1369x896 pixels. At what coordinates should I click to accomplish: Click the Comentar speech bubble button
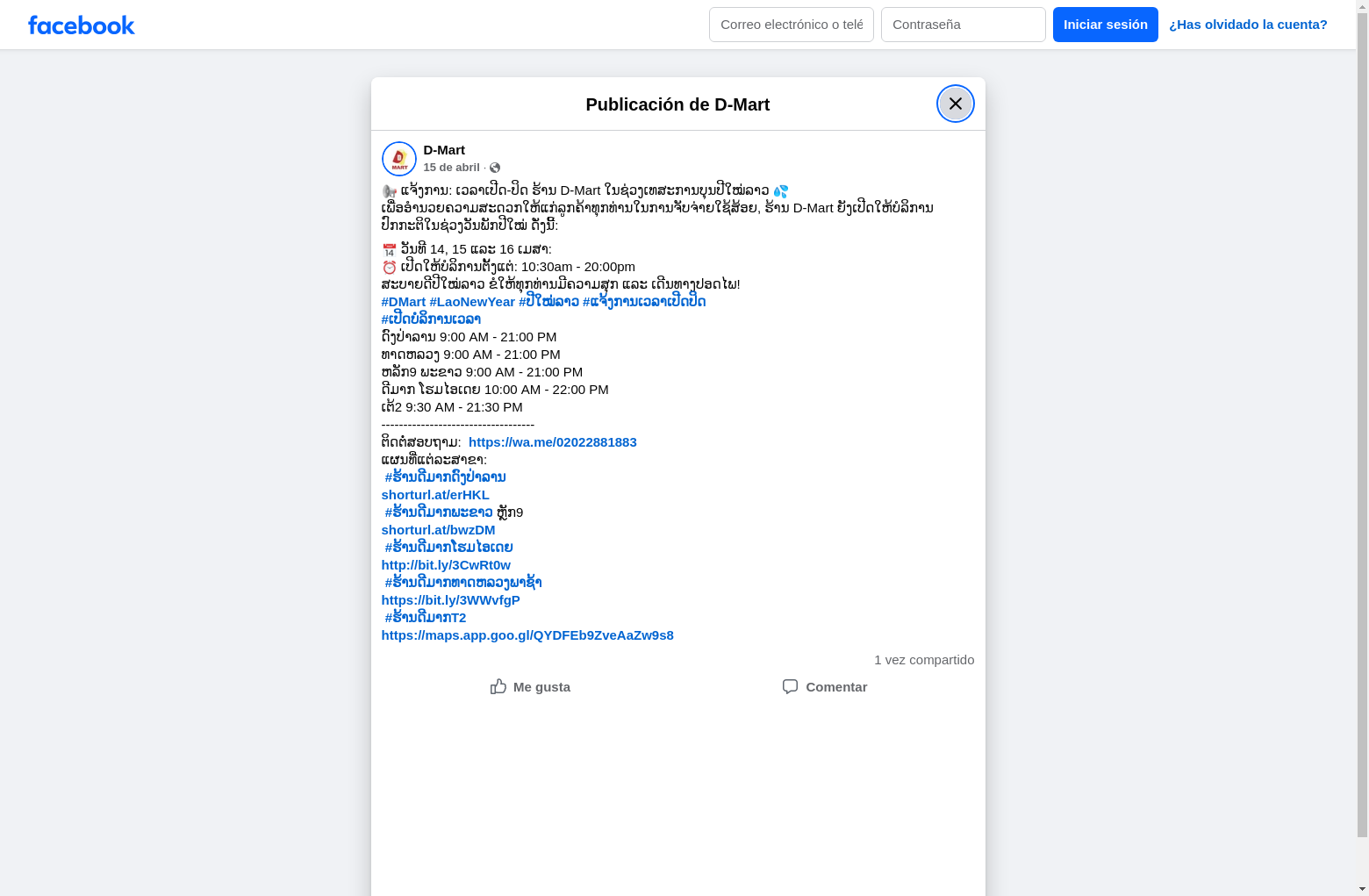825,687
